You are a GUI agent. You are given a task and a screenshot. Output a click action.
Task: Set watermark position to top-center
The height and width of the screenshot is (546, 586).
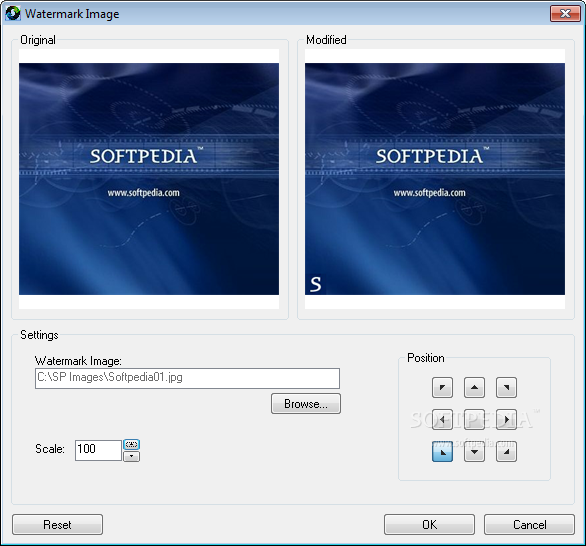[x=474, y=388]
